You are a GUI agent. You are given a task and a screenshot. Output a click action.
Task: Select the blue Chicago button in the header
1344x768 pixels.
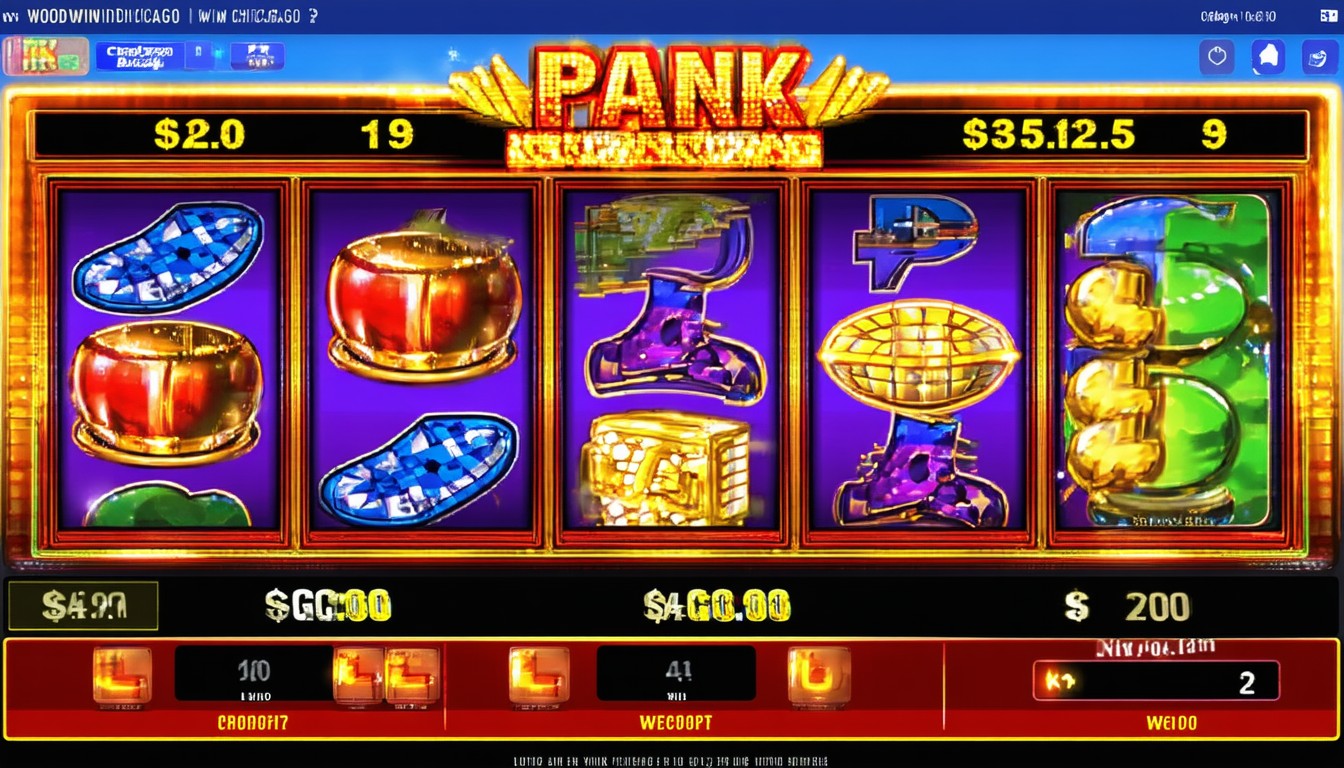[x=140, y=56]
